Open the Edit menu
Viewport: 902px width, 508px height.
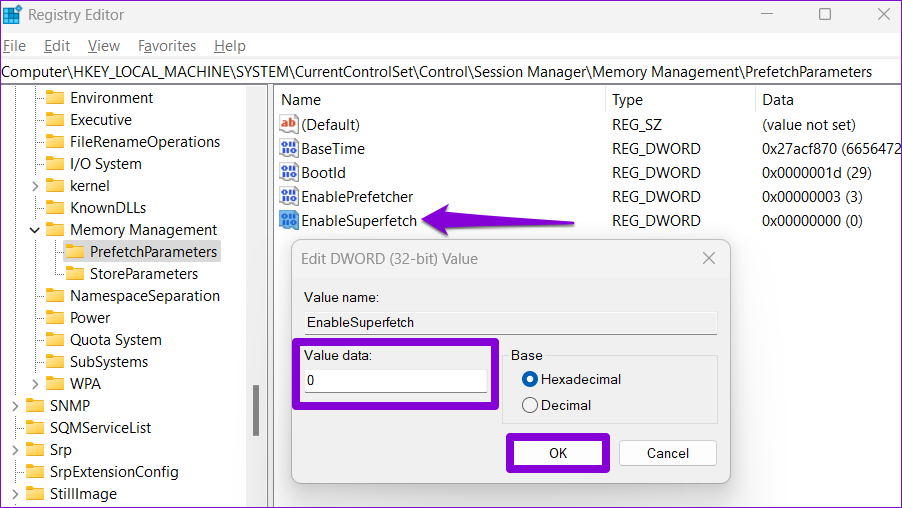(57, 45)
